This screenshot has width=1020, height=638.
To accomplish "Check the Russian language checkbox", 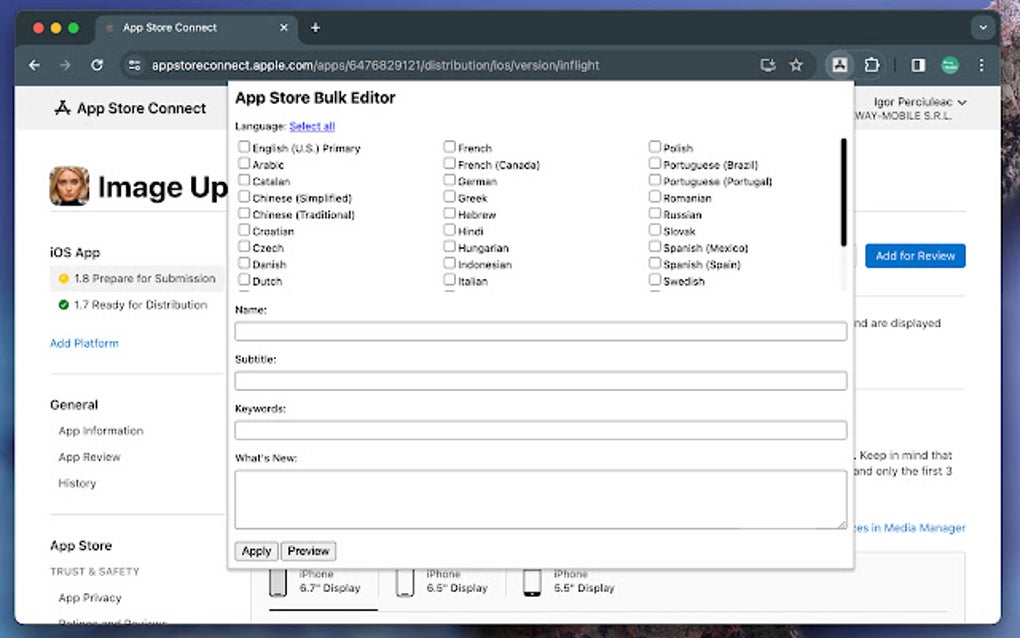I will click(x=655, y=213).
